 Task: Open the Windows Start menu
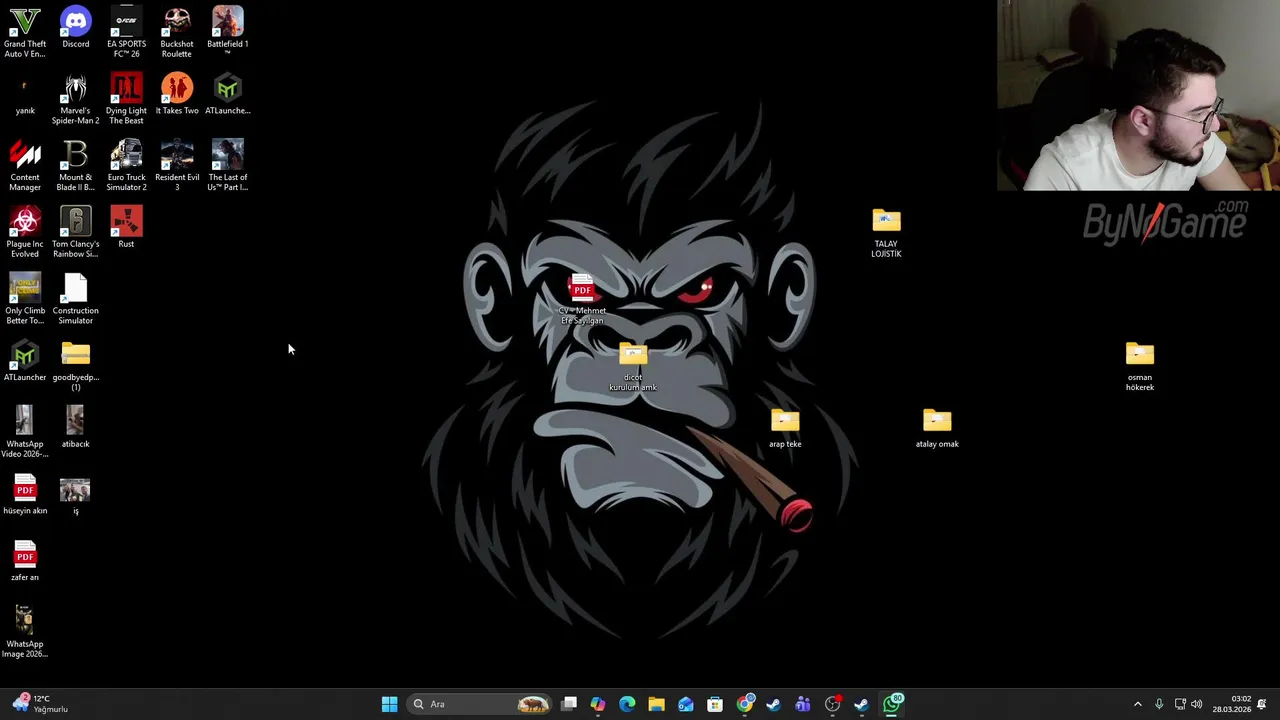point(389,704)
